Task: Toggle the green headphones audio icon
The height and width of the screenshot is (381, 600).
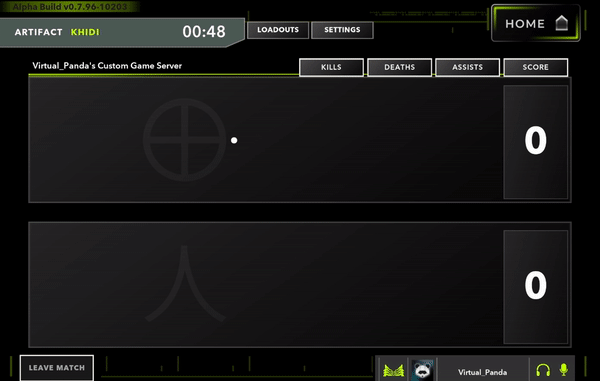Action: coord(543,370)
